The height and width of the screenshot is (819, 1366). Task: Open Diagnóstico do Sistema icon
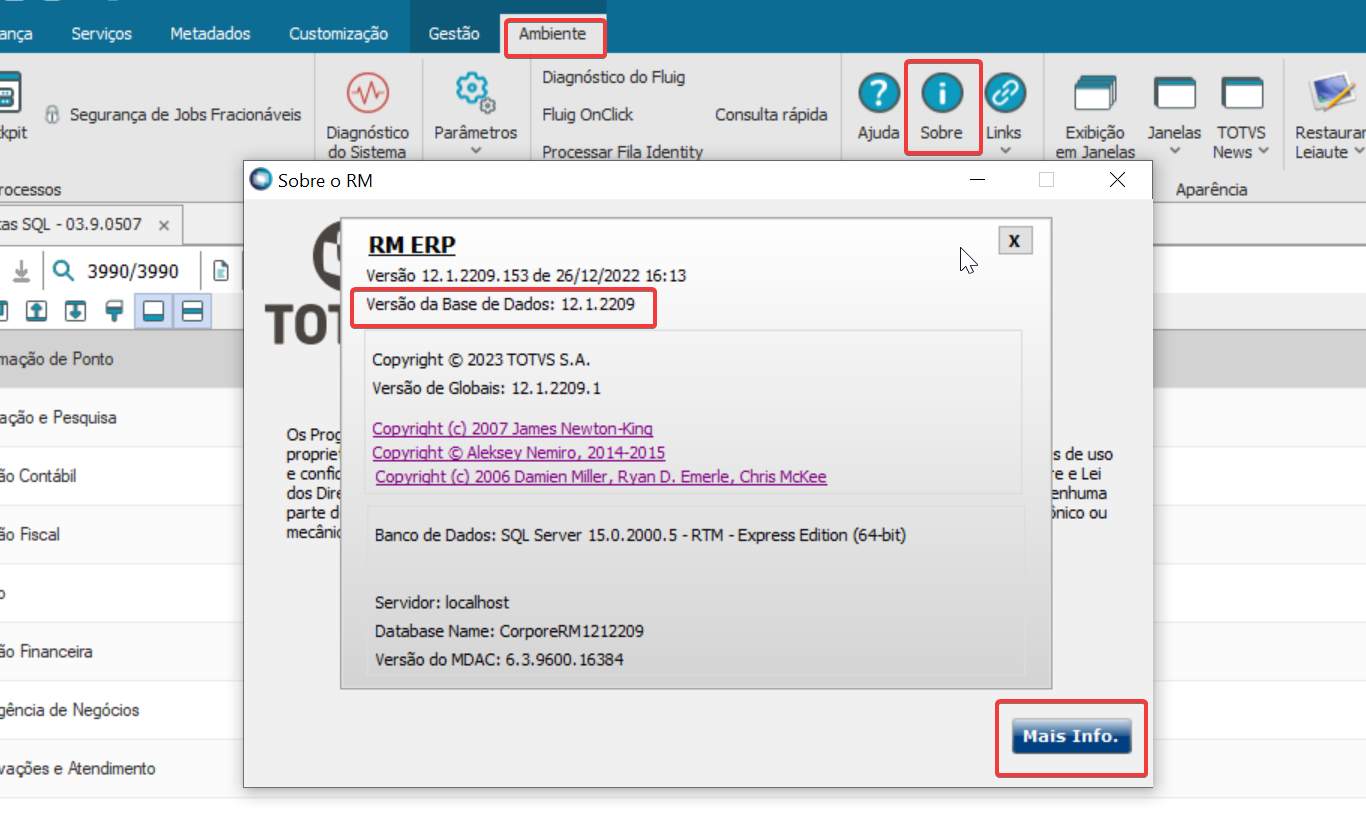(368, 94)
